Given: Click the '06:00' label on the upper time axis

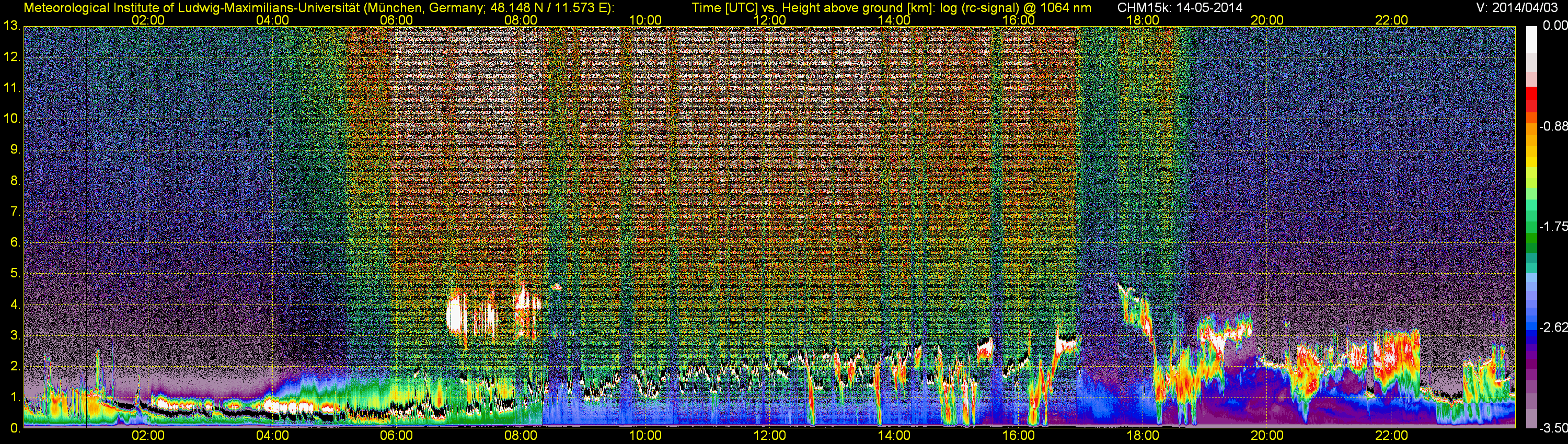Looking at the screenshot, I should click(396, 20).
